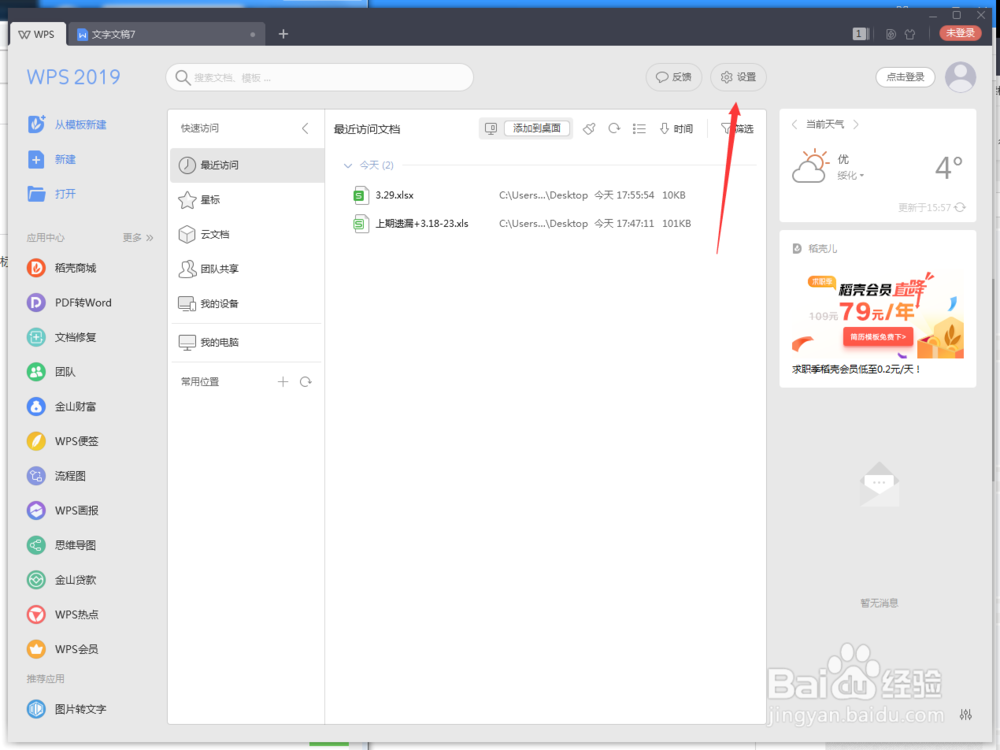This screenshot has height=750, width=1000.
Task: Add a 常用位置 location with plus
Action: pyautogui.click(x=283, y=382)
